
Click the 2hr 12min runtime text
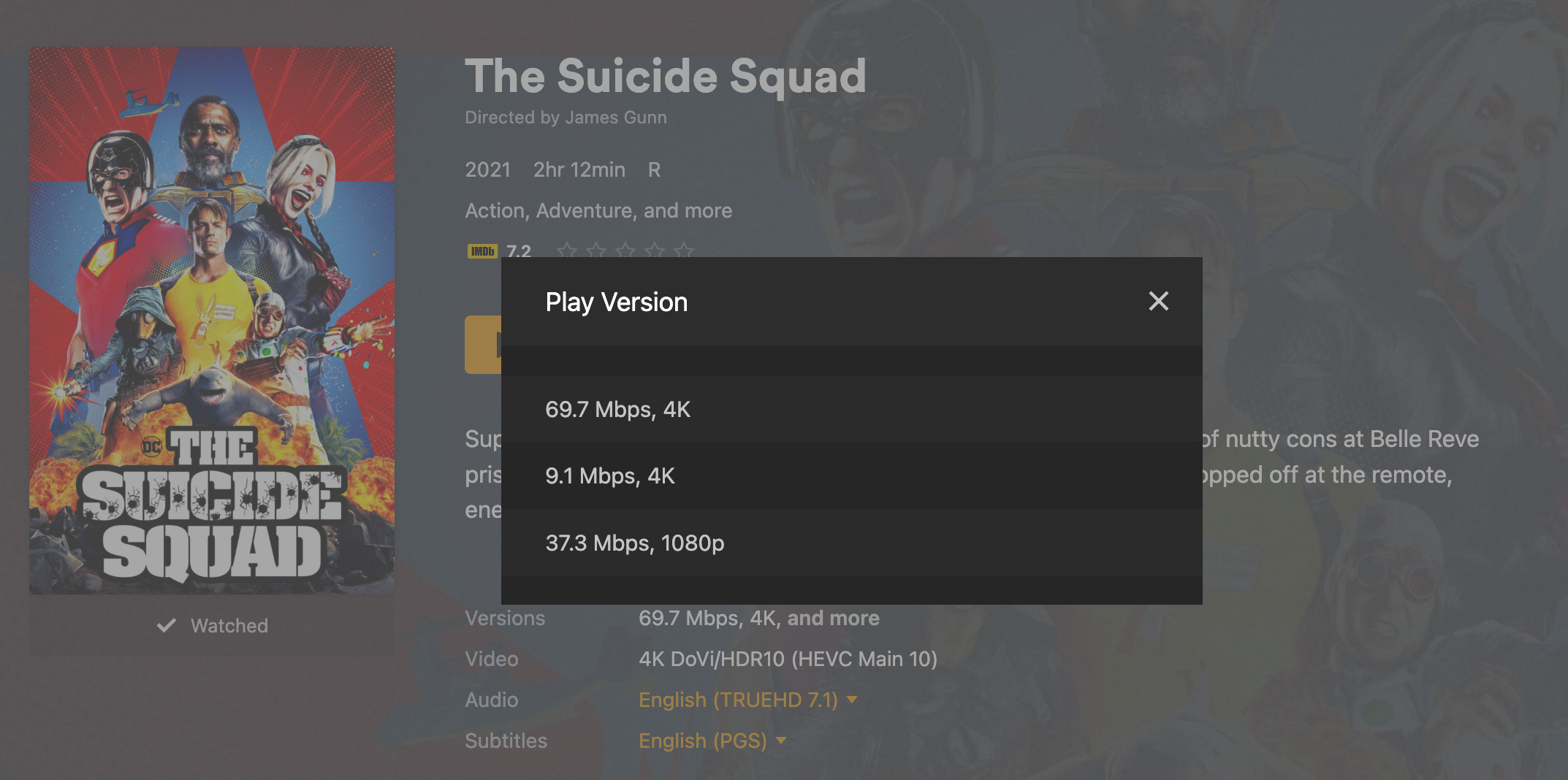(579, 169)
